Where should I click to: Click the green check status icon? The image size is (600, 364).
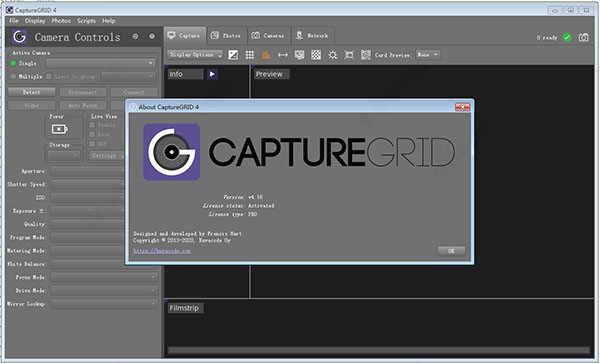click(x=567, y=37)
